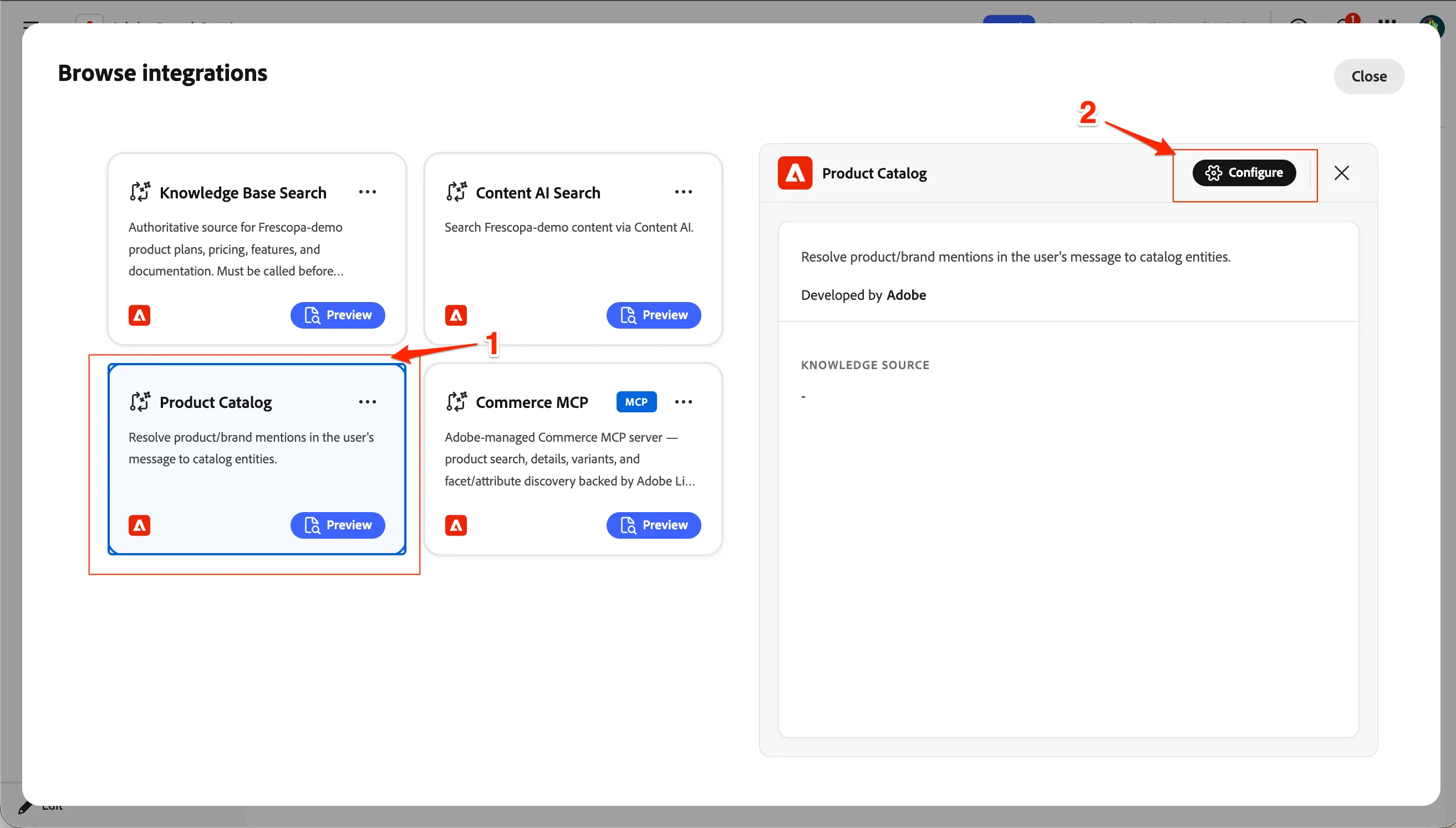Viewport: 1456px width, 828px height.
Task: Click the Commerce MCP integration icon
Action: click(456, 402)
